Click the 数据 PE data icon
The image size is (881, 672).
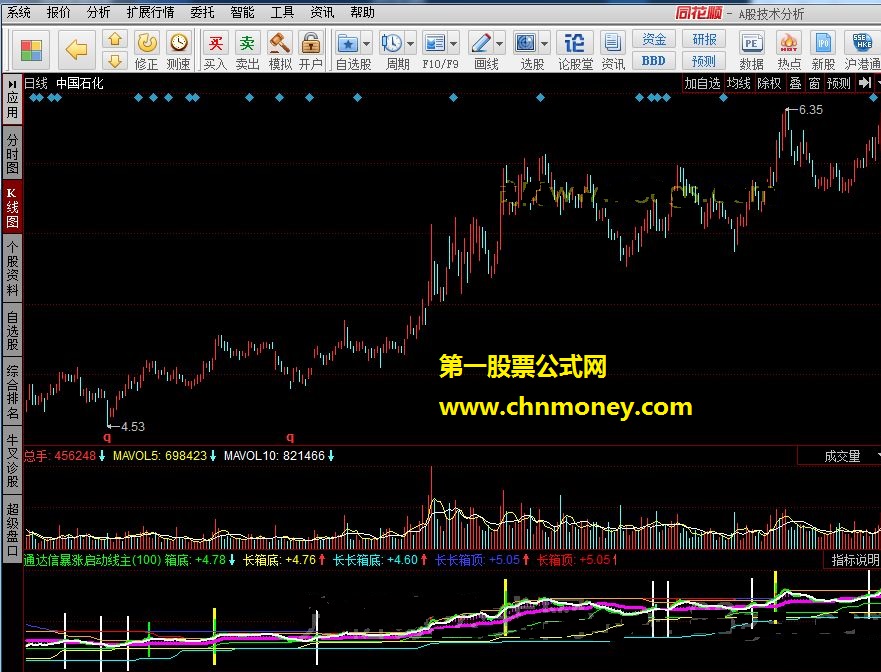751,51
